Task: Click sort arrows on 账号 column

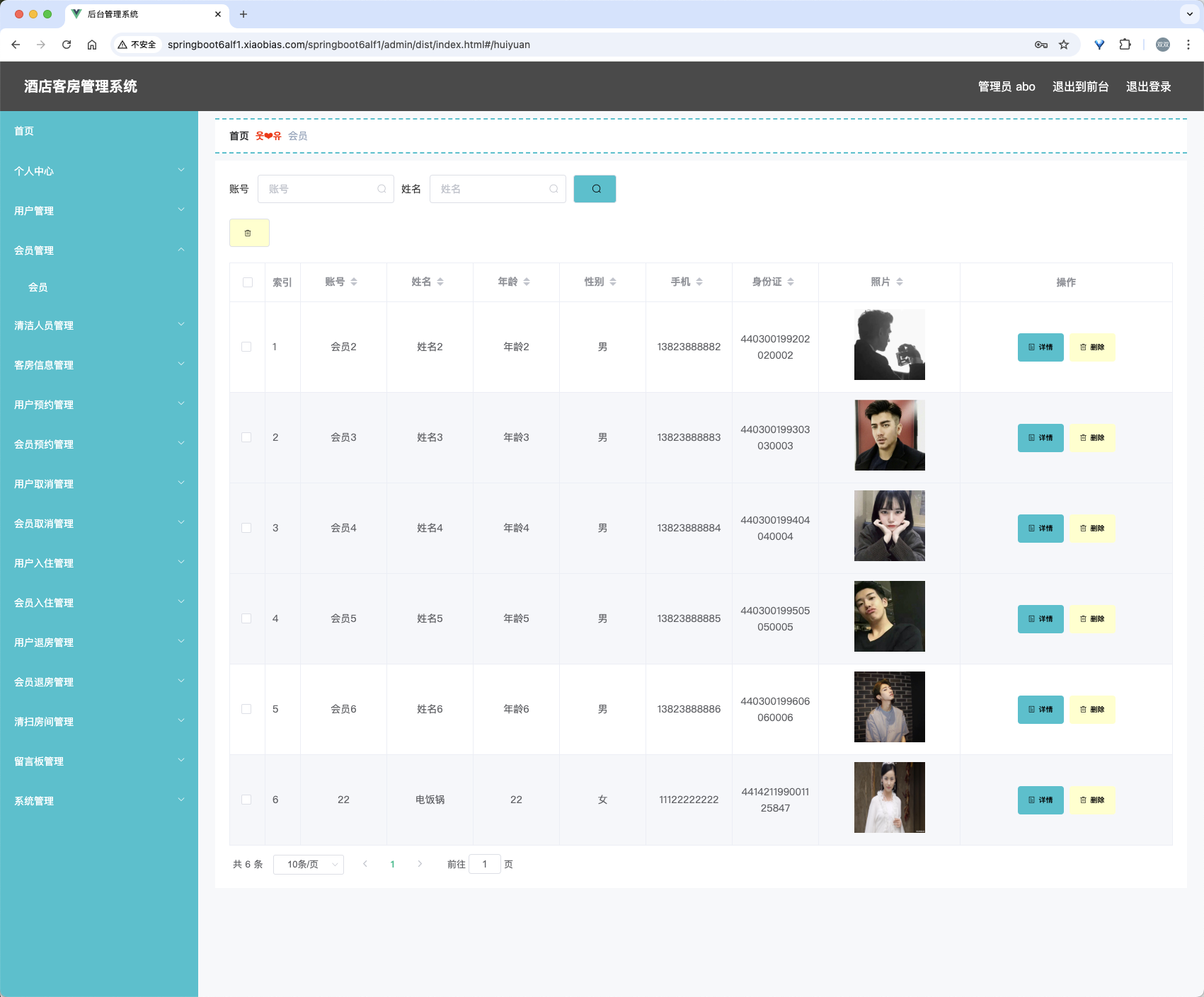Action: click(x=354, y=282)
